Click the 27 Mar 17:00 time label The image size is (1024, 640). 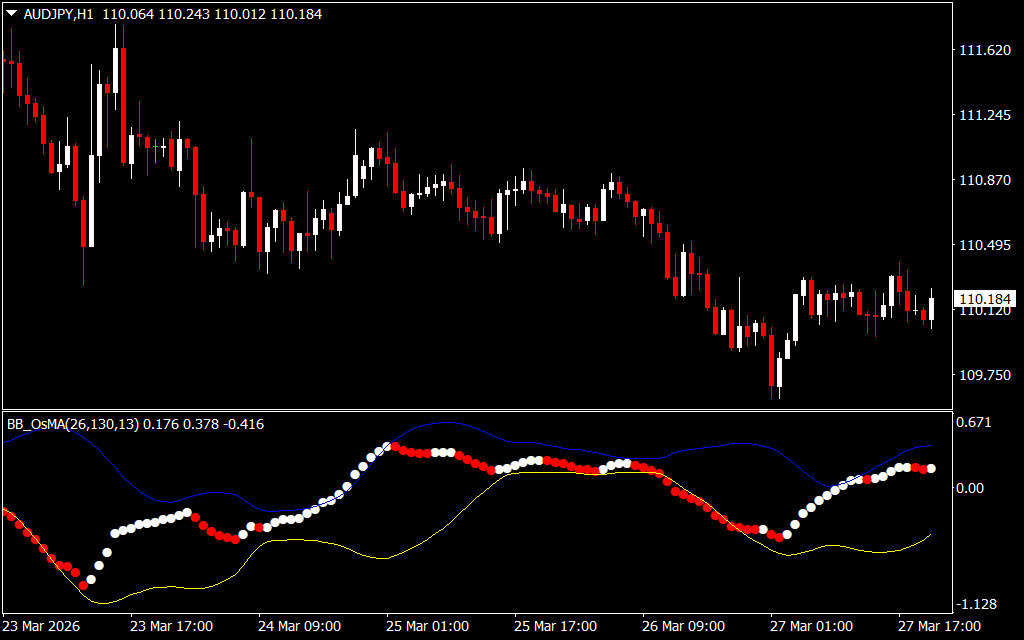pyautogui.click(x=940, y=627)
